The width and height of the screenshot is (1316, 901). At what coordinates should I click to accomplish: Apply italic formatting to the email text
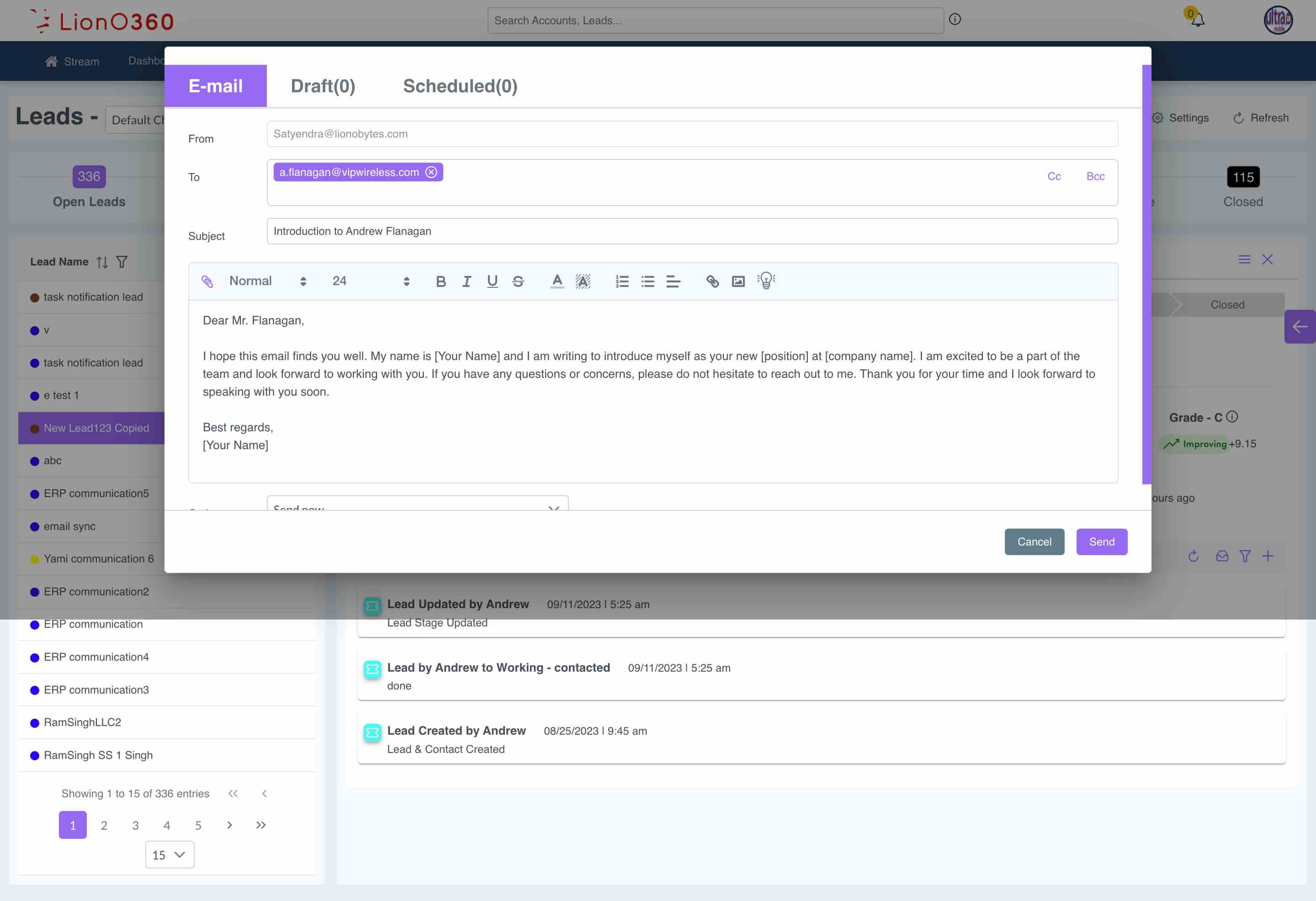[467, 281]
